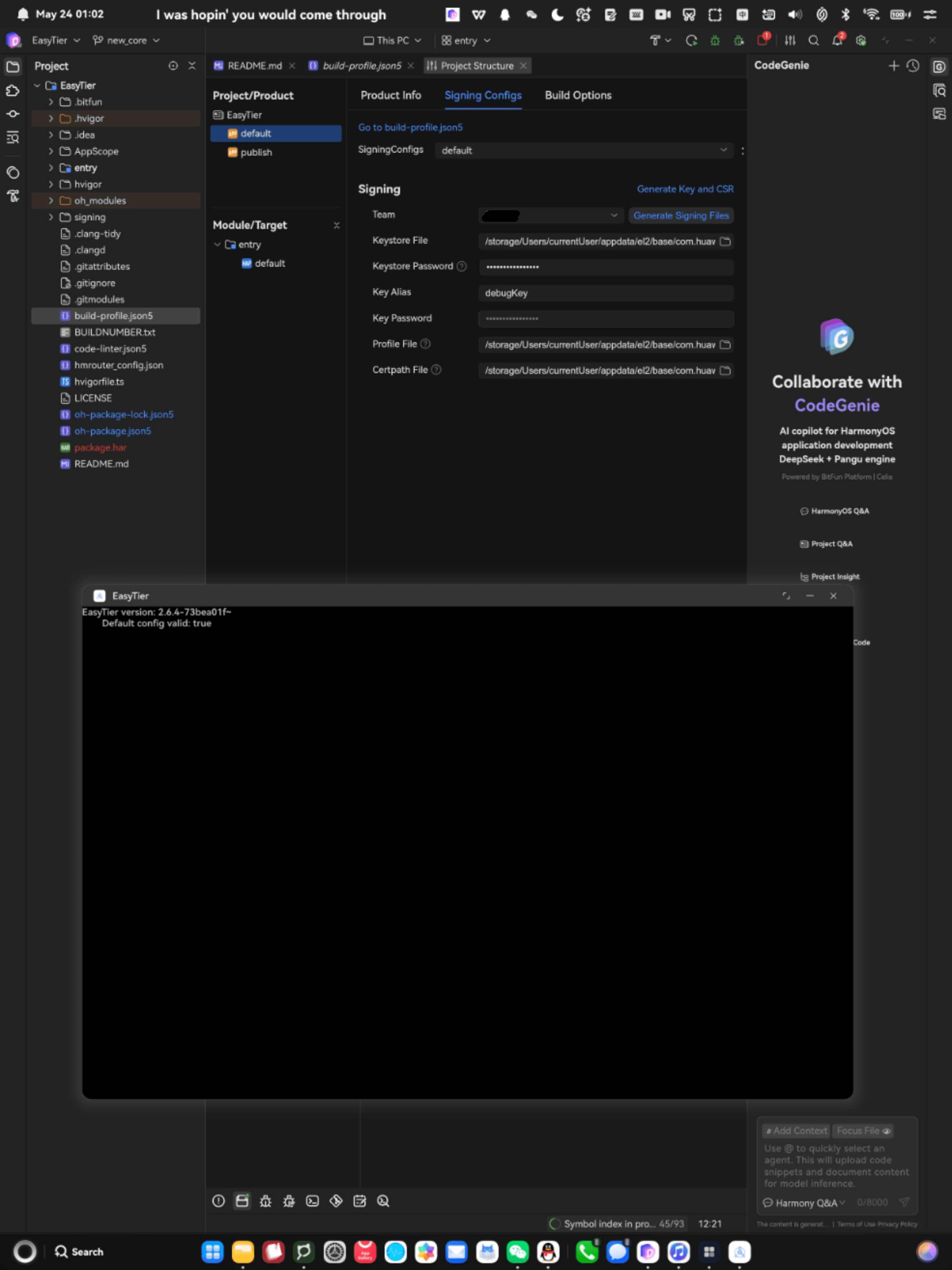Open the notifications bell icon

pyautogui.click(x=837, y=40)
